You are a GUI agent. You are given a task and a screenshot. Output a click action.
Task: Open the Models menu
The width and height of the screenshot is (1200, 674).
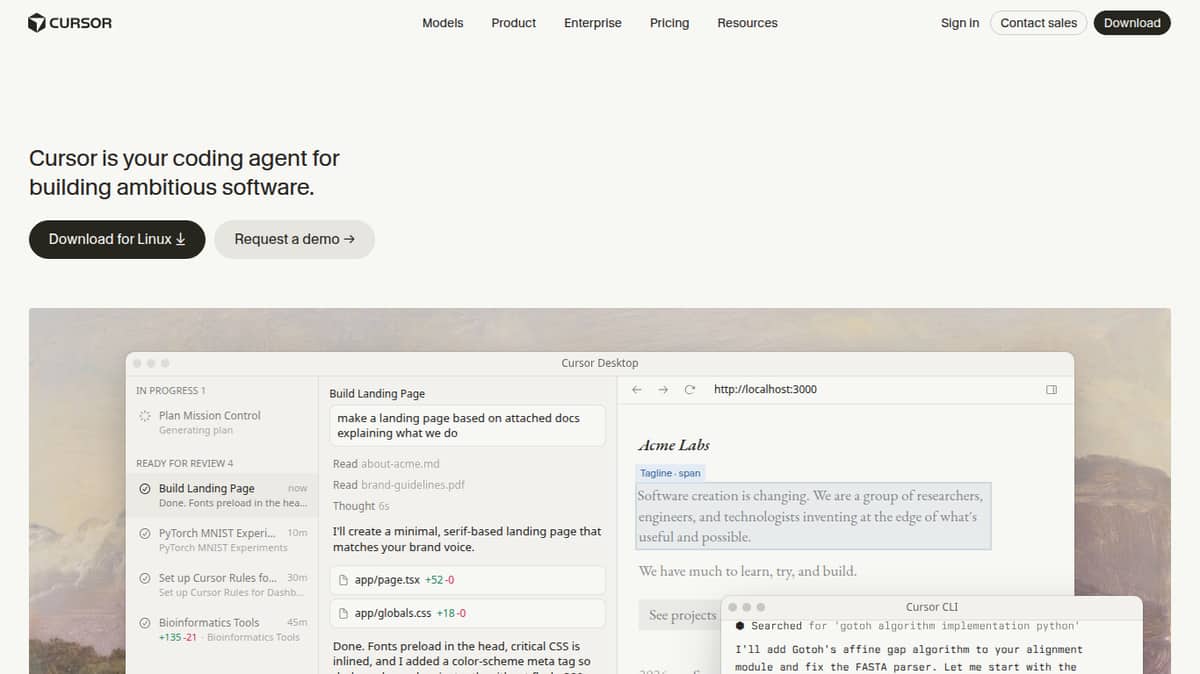[442, 23]
